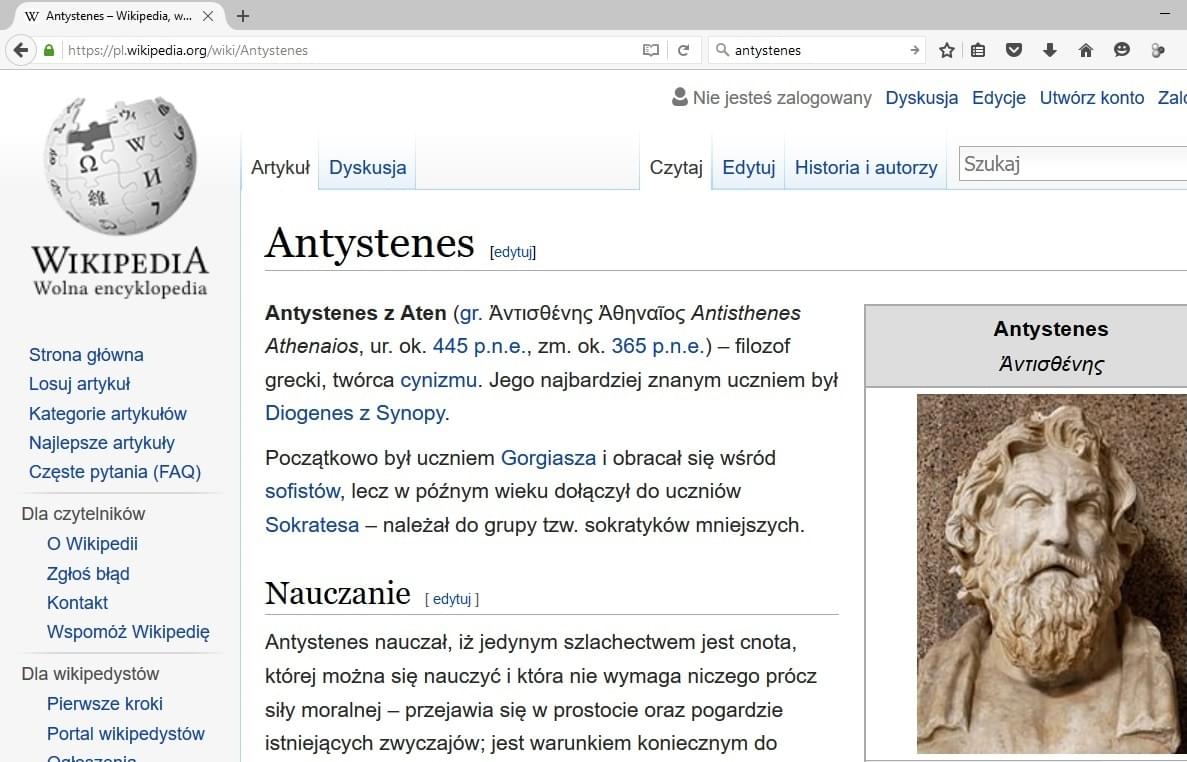
Task: Select the Antystenes – Wikipedia browser tab
Action: pos(119,16)
